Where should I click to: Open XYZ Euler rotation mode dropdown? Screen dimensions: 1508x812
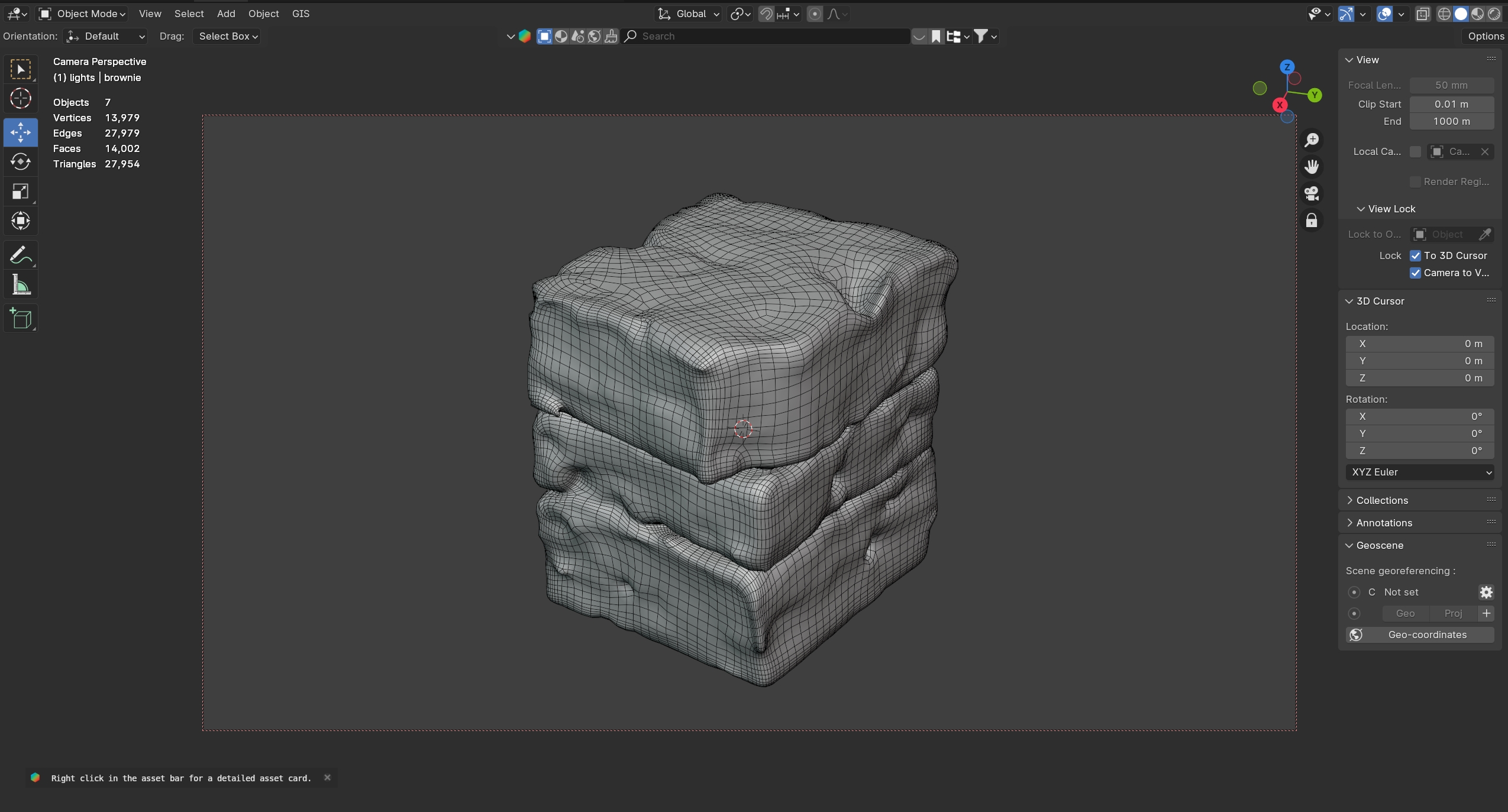[x=1419, y=472]
